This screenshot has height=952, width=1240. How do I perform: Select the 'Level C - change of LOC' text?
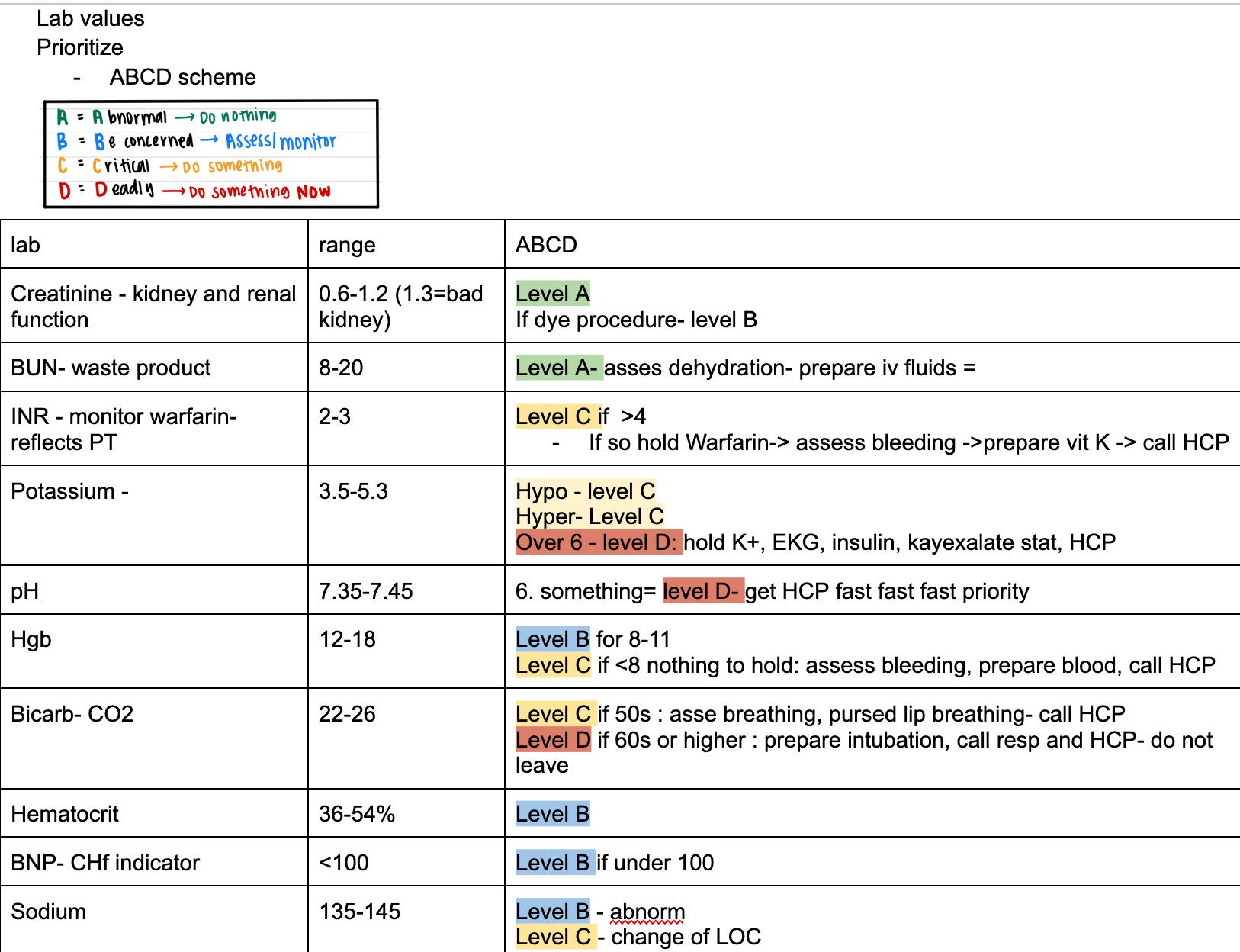click(639, 937)
